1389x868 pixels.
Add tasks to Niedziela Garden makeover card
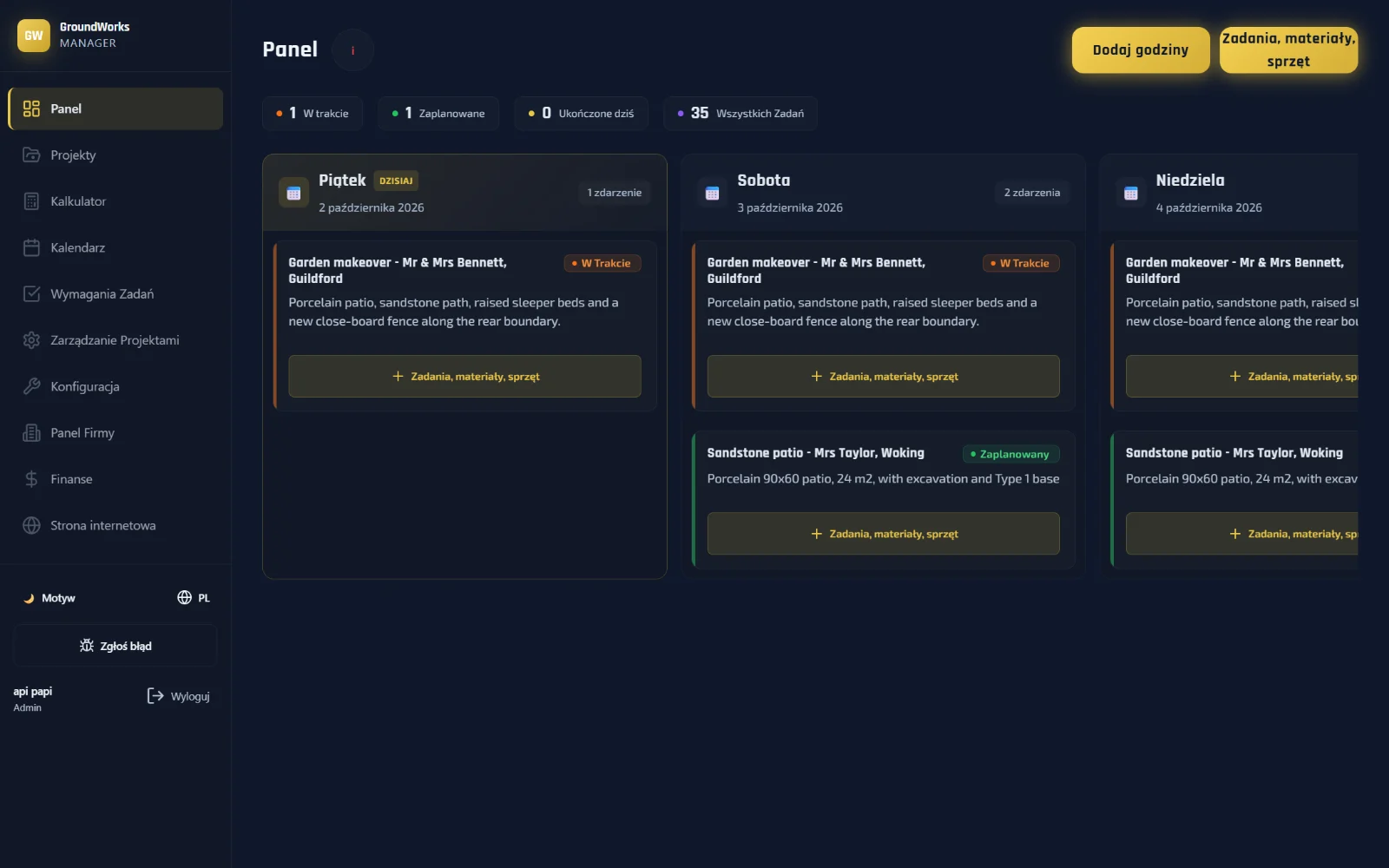(x=1241, y=376)
